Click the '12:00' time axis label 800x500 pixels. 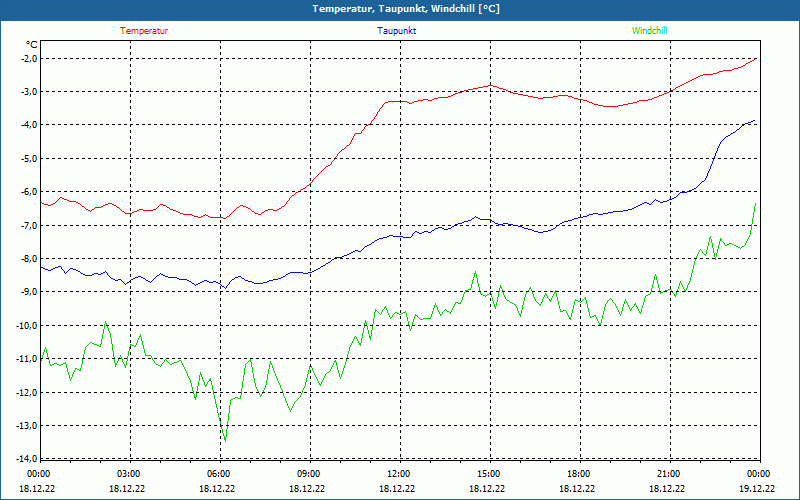point(397,474)
